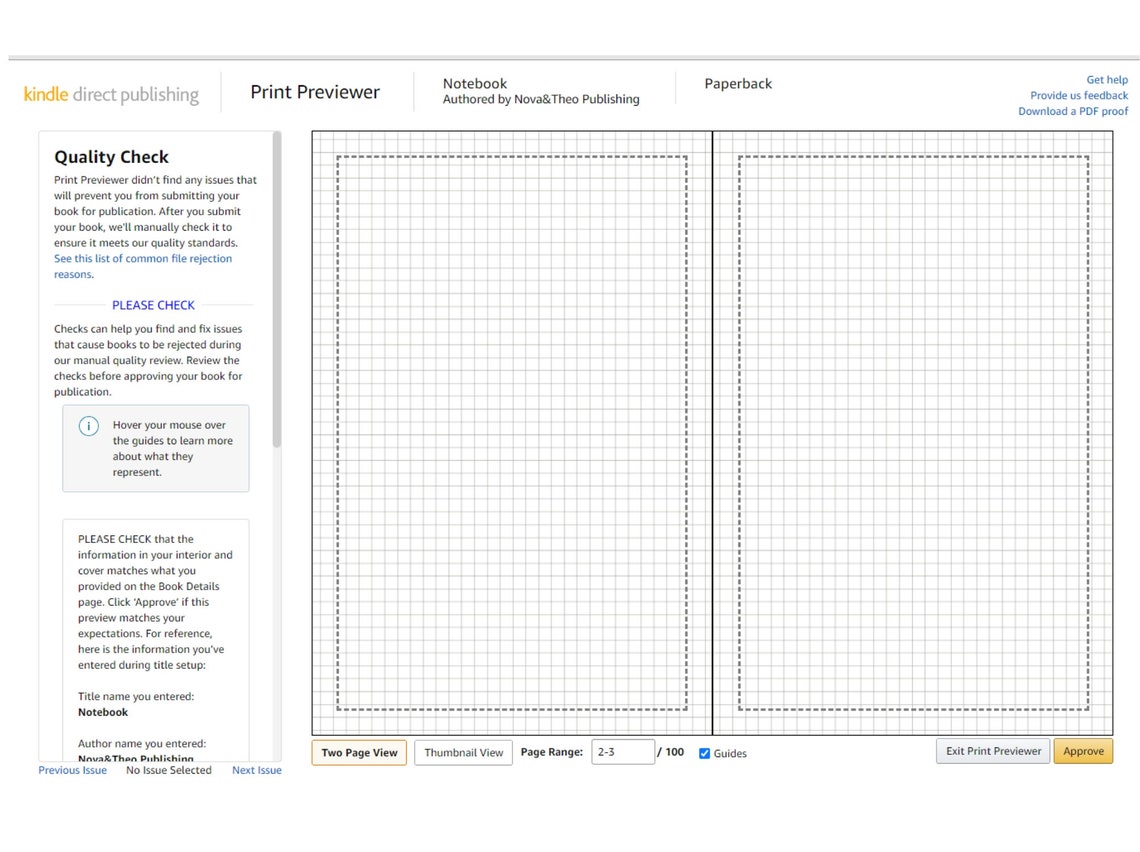Click the info icon in hover tip box
The height and width of the screenshot is (852, 1140).
pyautogui.click(x=89, y=426)
